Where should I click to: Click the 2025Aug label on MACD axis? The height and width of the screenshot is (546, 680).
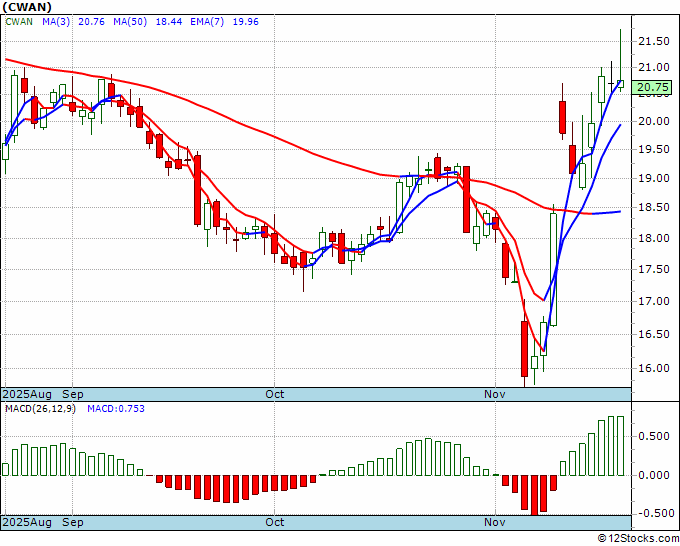click(27, 522)
